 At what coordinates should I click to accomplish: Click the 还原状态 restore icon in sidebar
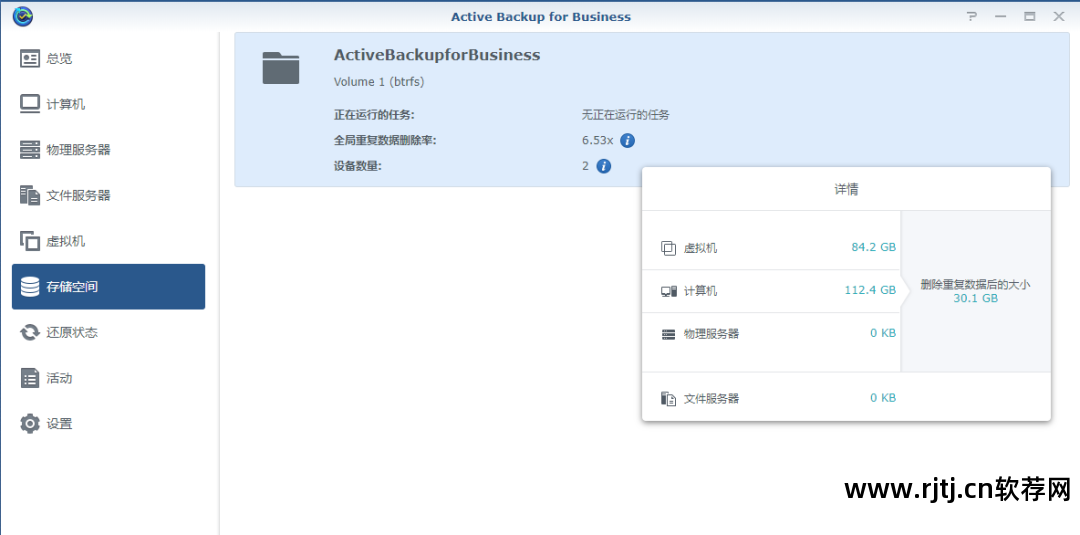click(30, 333)
